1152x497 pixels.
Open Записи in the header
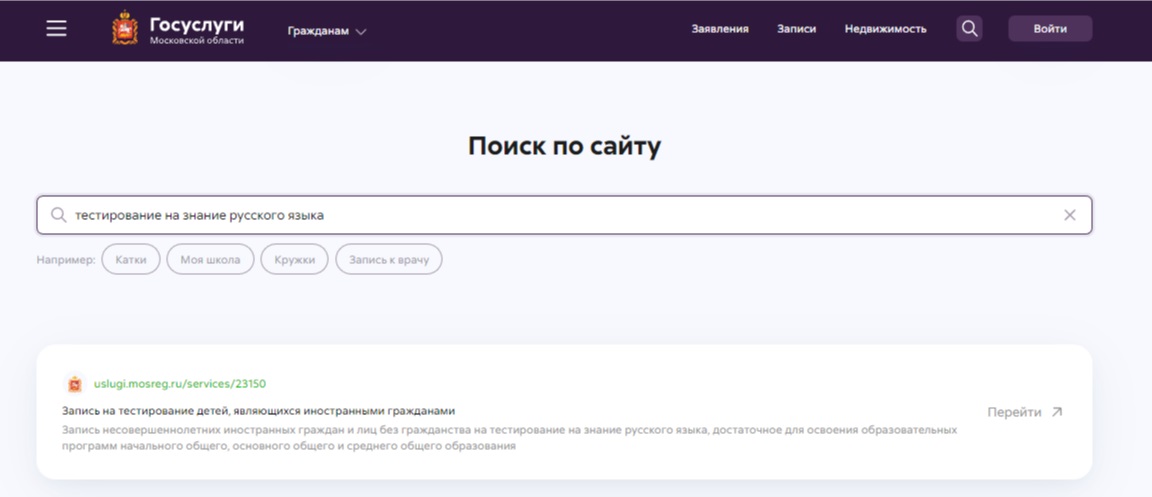click(796, 29)
